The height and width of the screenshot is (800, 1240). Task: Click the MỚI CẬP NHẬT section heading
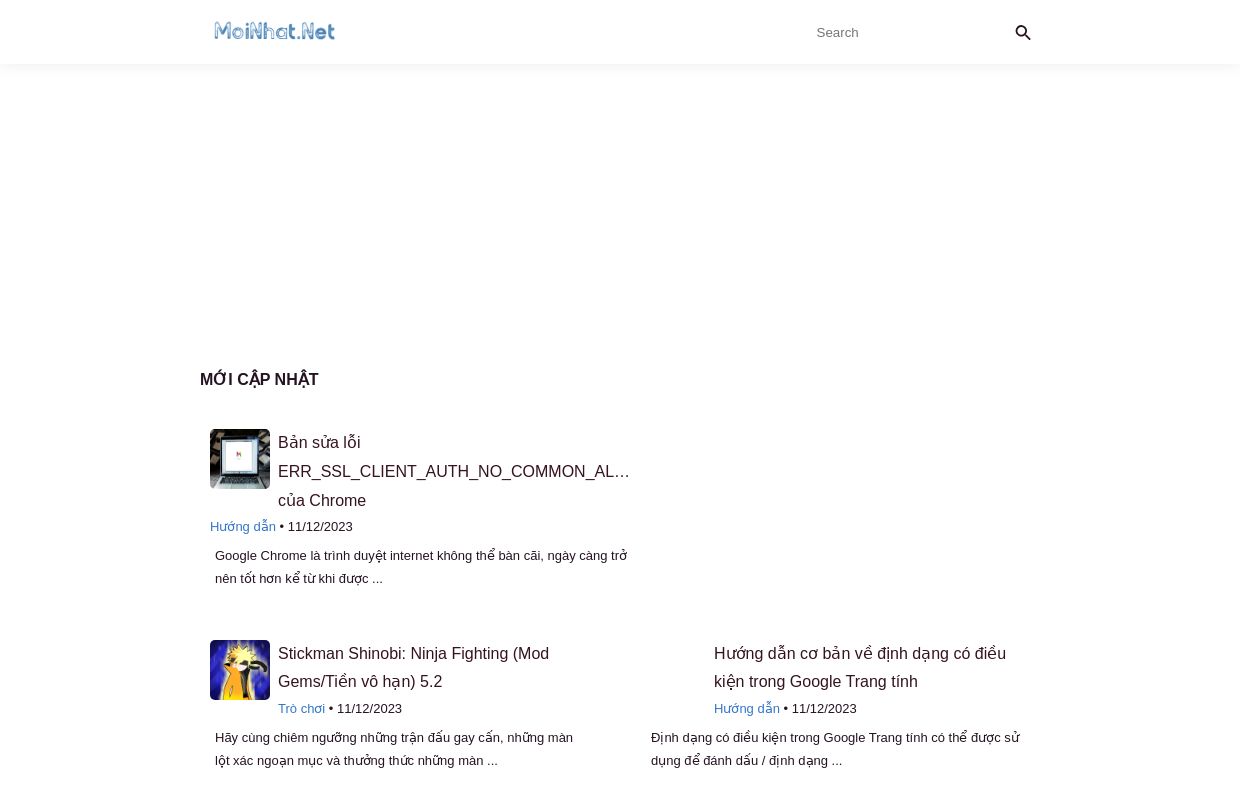pyautogui.click(x=259, y=380)
